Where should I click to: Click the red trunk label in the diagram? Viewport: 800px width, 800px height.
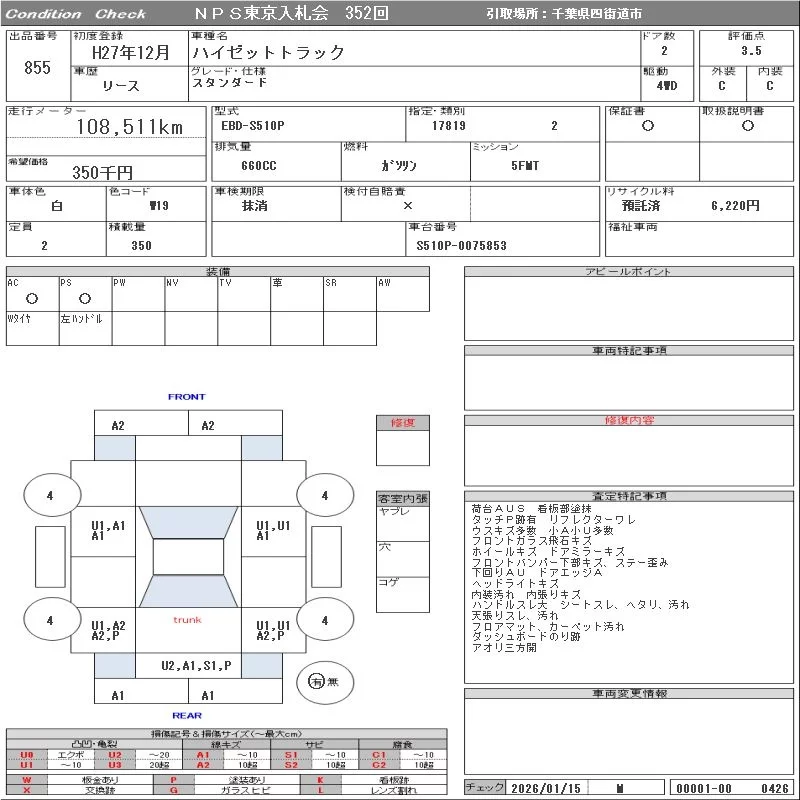(187, 620)
